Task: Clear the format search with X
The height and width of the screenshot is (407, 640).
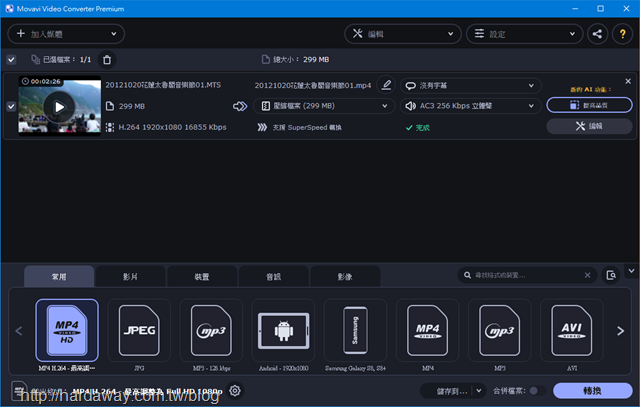Action: click(587, 275)
